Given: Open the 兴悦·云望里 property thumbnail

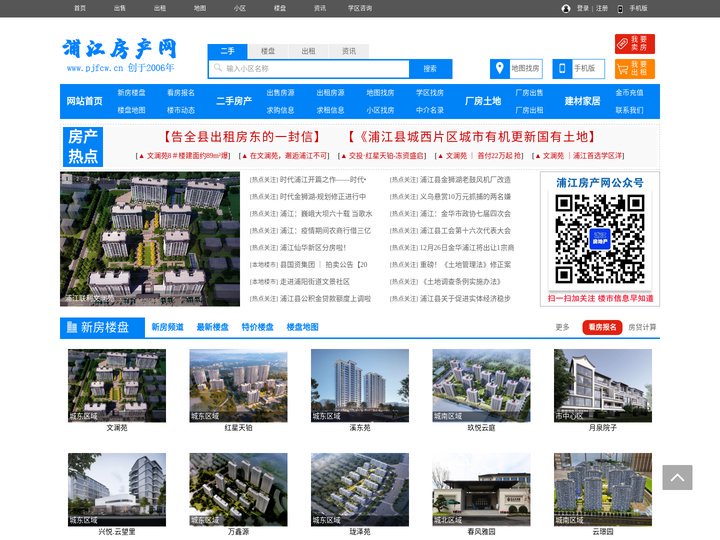Looking at the screenshot, I should coord(117,489).
